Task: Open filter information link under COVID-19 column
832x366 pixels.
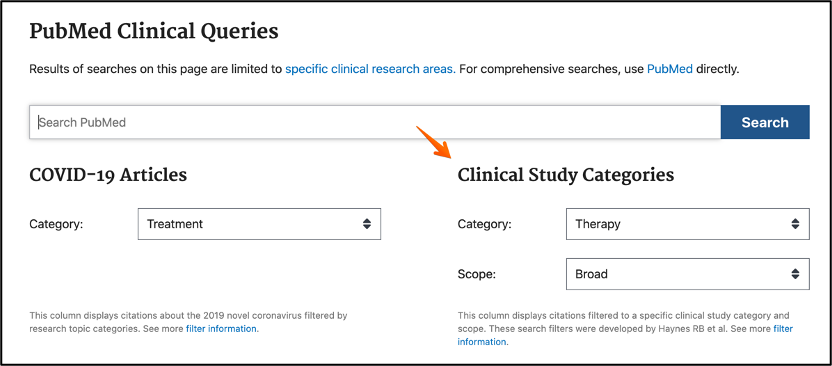Action: click(222, 328)
